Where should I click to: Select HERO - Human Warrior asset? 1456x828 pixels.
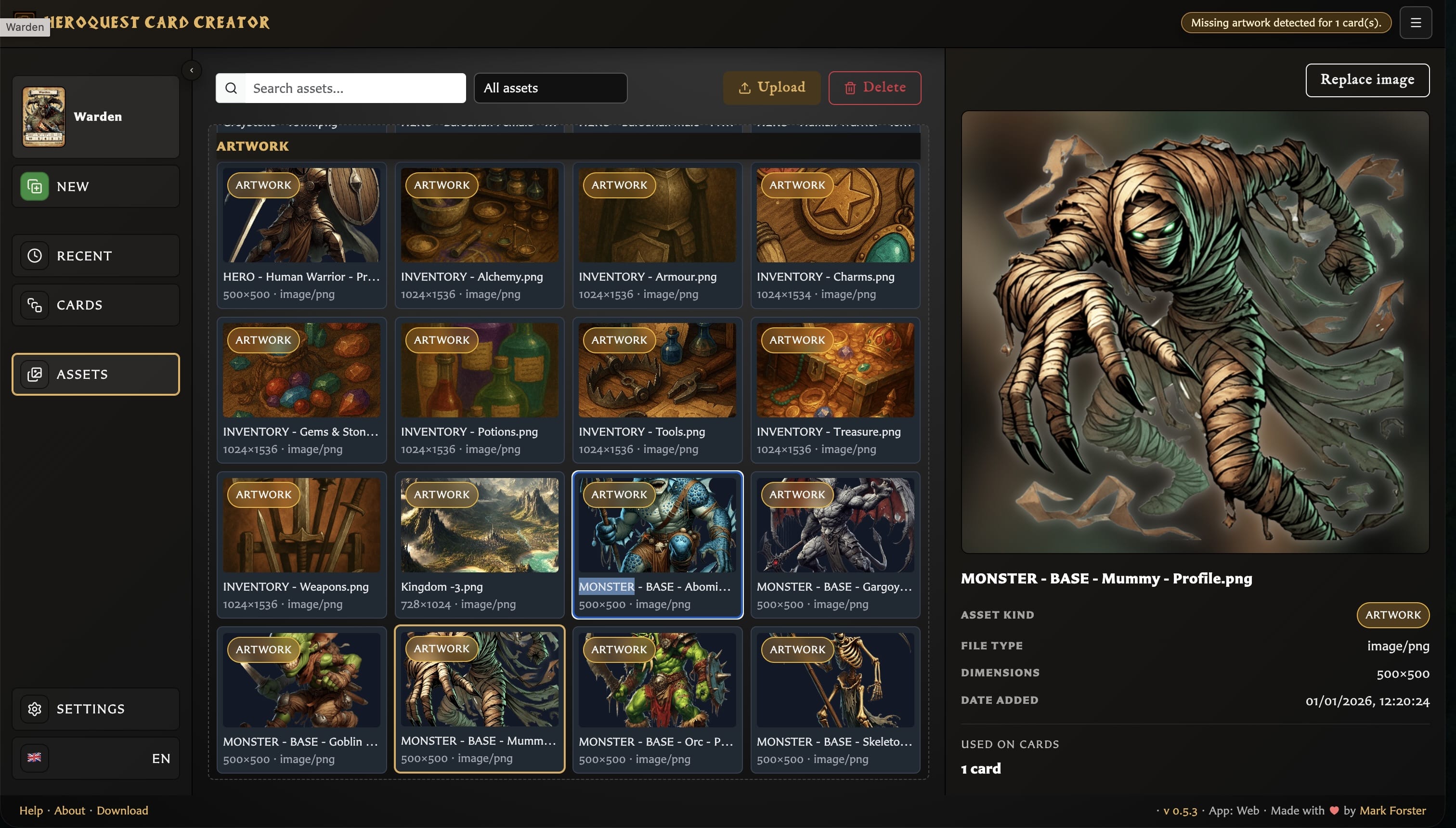click(301, 235)
